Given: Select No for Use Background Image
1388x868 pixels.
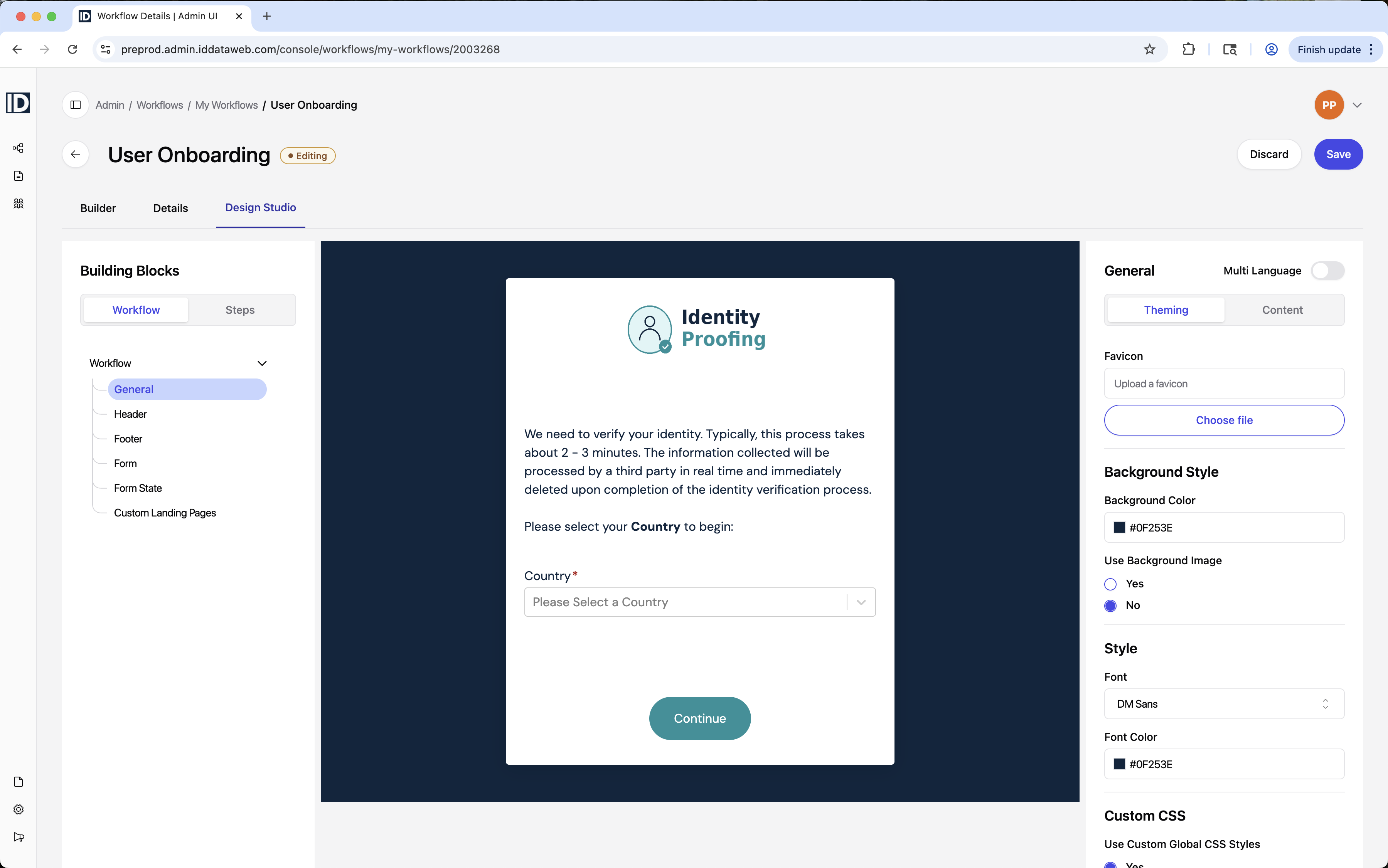Looking at the screenshot, I should [x=1110, y=606].
